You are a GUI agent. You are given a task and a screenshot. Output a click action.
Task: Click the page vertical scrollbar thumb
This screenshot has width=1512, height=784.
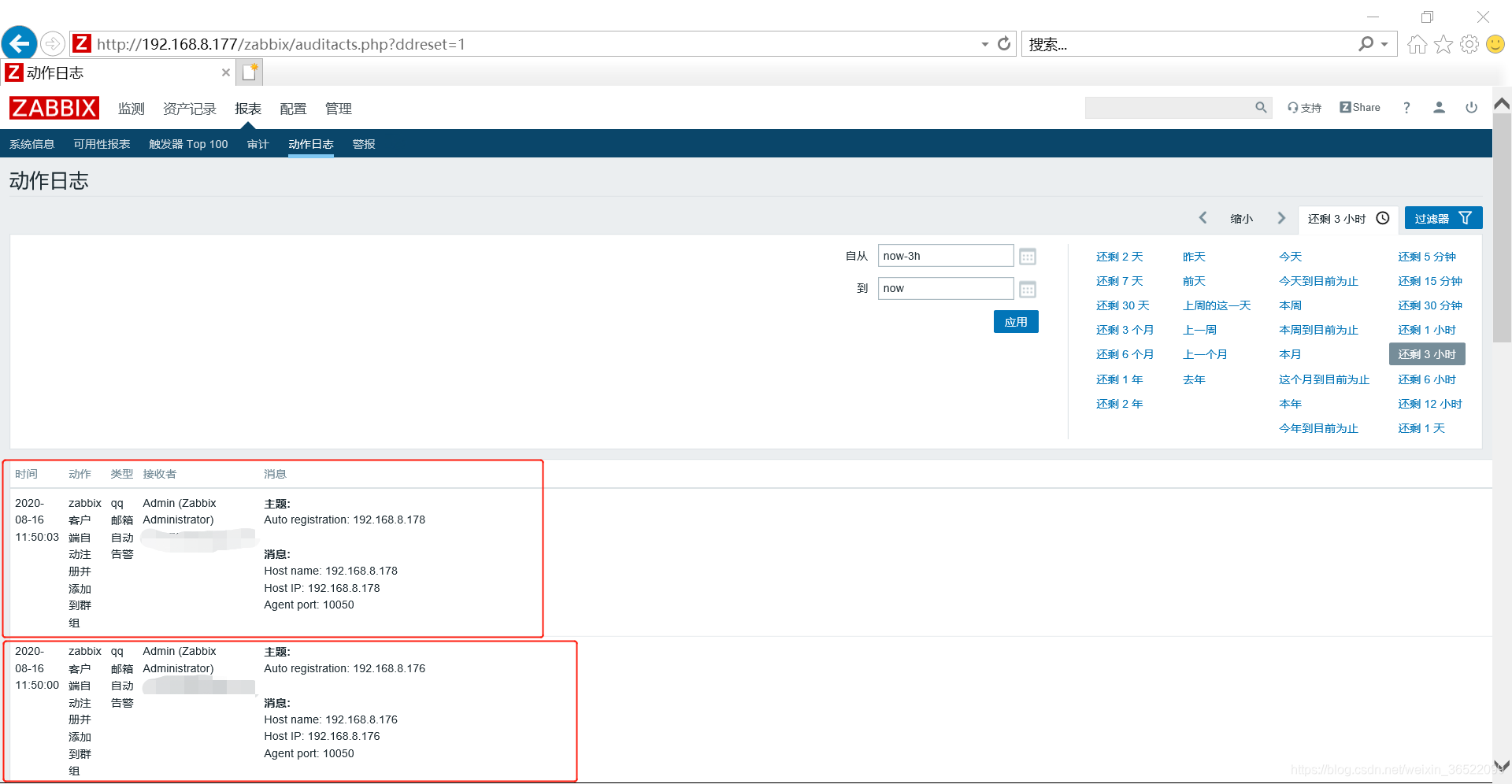pyautogui.click(x=1502, y=228)
